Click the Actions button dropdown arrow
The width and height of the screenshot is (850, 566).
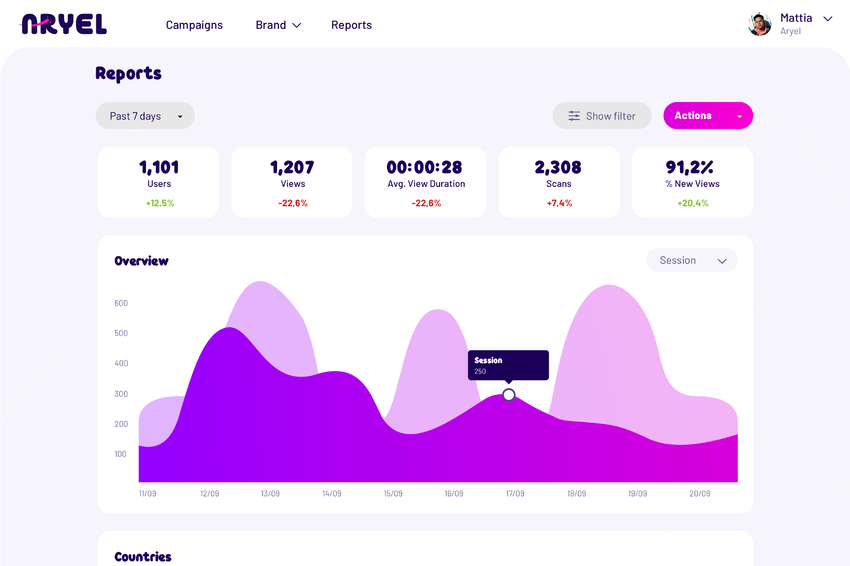(x=740, y=117)
